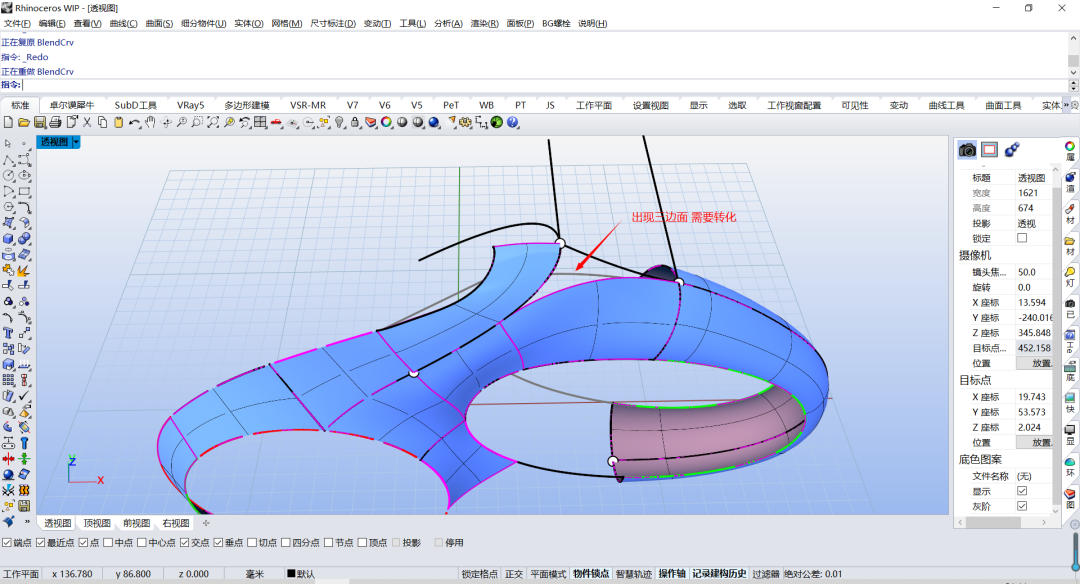This screenshot has width=1080, height=584.
Task: Open the camera view properties icon
Action: pos(967,149)
